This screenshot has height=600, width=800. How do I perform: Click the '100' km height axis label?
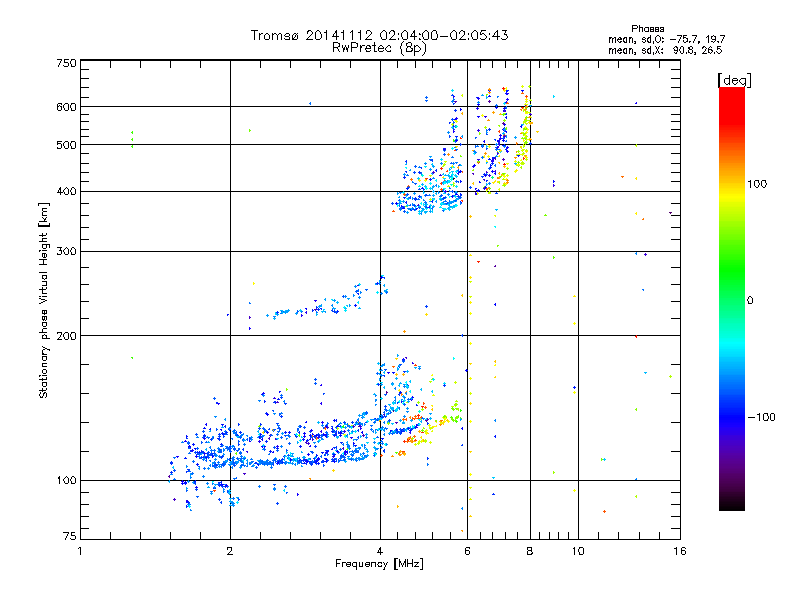click(x=66, y=481)
